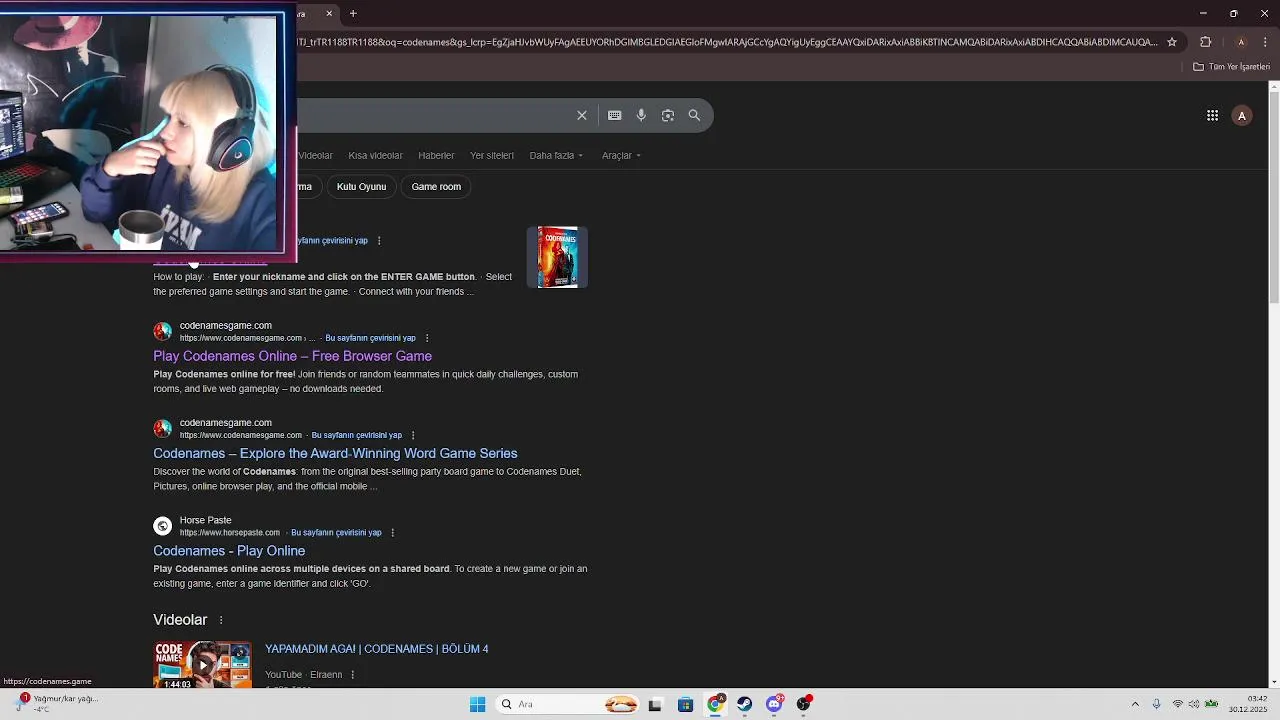Viewport: 1280px width, 720px height.
Task: Open Discord from the taskbar
Action: 775,704
